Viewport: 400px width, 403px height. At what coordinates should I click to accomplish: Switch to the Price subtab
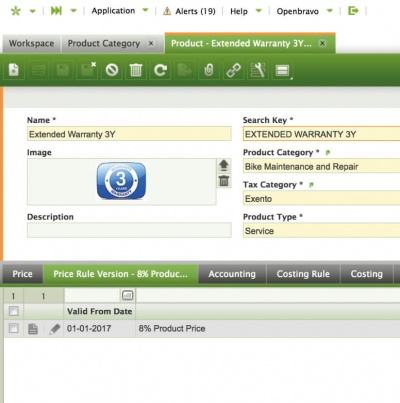point(22,274)
